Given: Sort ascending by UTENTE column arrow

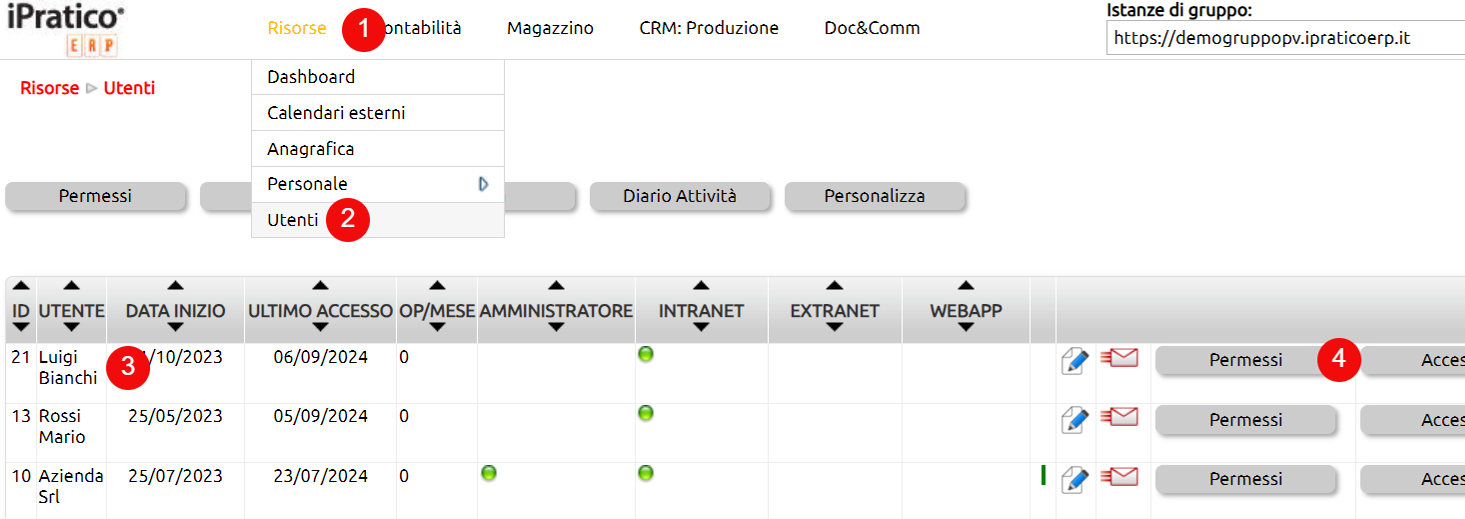Looking at the screenshot, I should pyautogui.click(x=71, y=286).
